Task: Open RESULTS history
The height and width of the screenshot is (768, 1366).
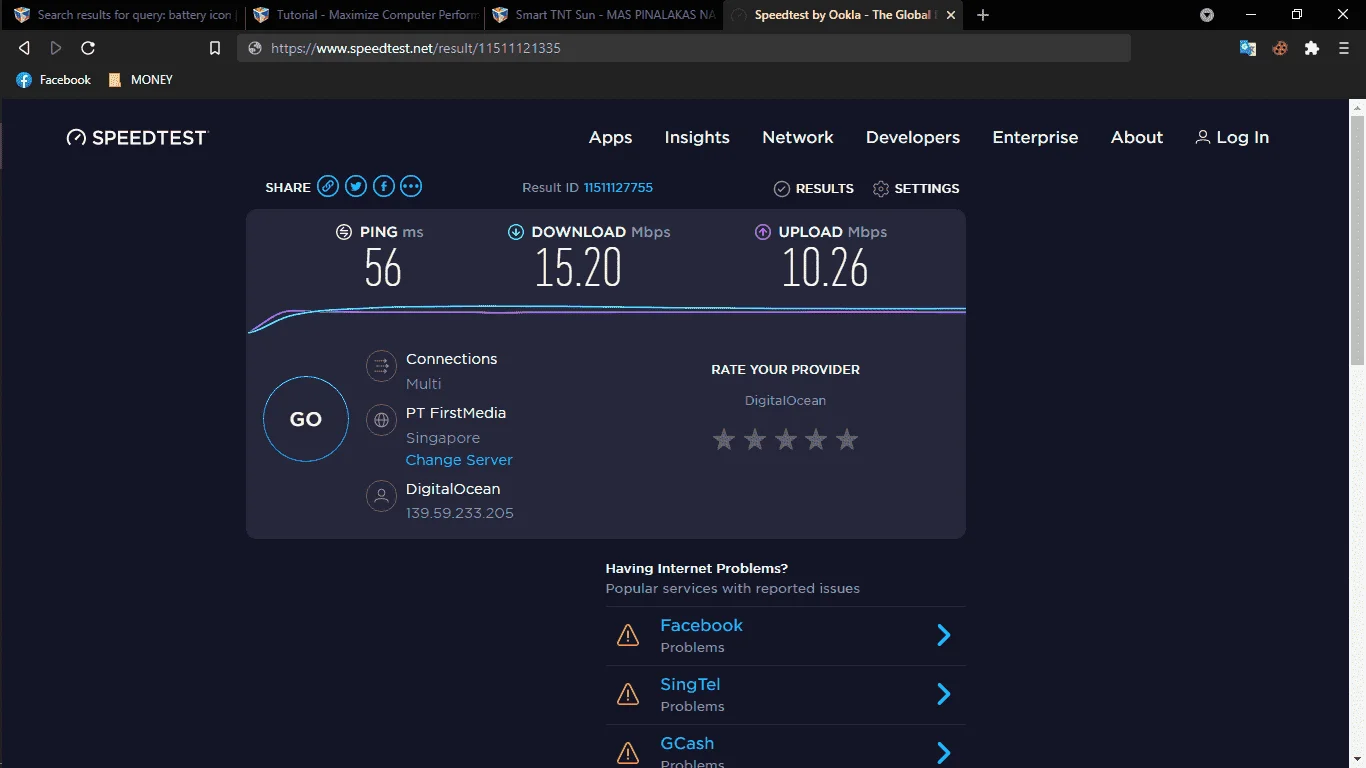Action: [x=814, y=188]
